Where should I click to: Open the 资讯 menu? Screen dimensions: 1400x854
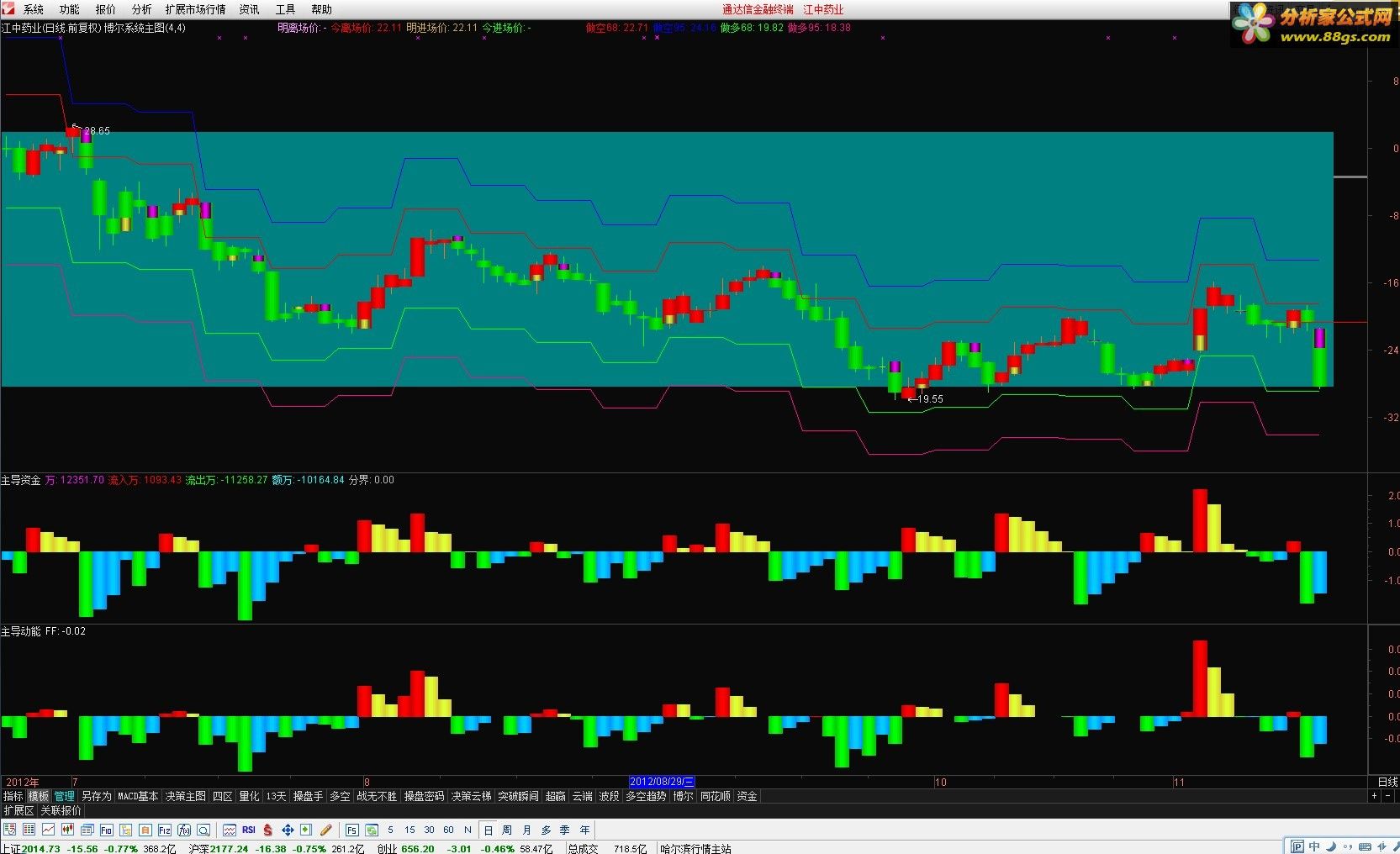pos(249,9)
